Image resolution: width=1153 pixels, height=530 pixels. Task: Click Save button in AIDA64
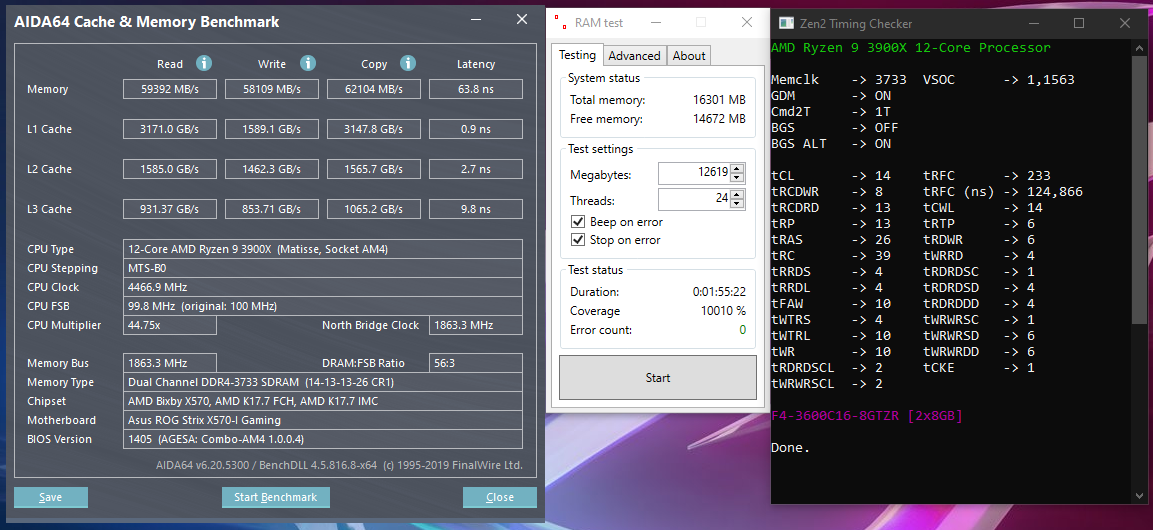51,498
